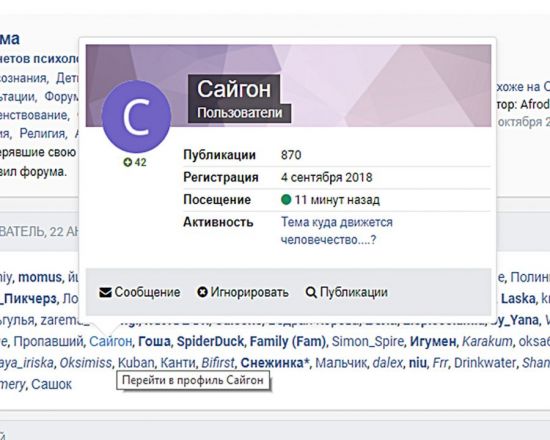The height and width of the screenshot is (440, 550).
Task: Open the SpiderDuck user profile link
Action: [210, 341]
